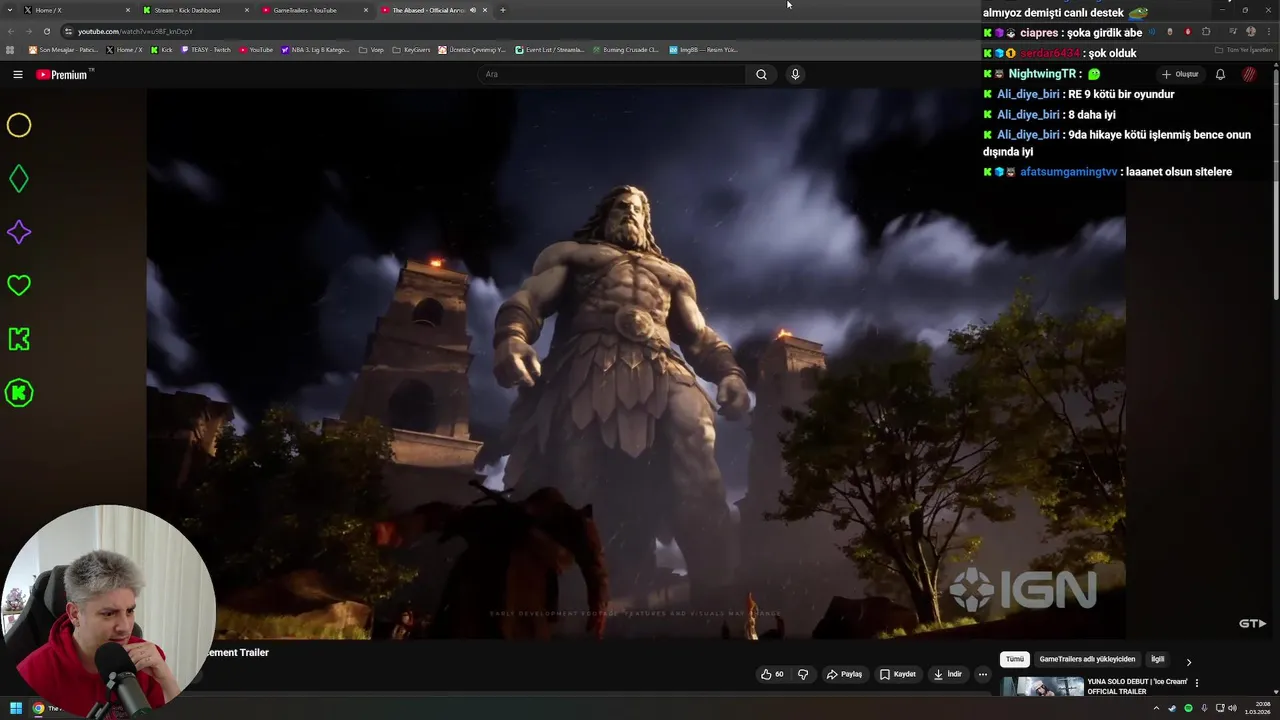Like the video with 60 likes
Screen dimensions: 1280x720
click(x=772, y=674)
